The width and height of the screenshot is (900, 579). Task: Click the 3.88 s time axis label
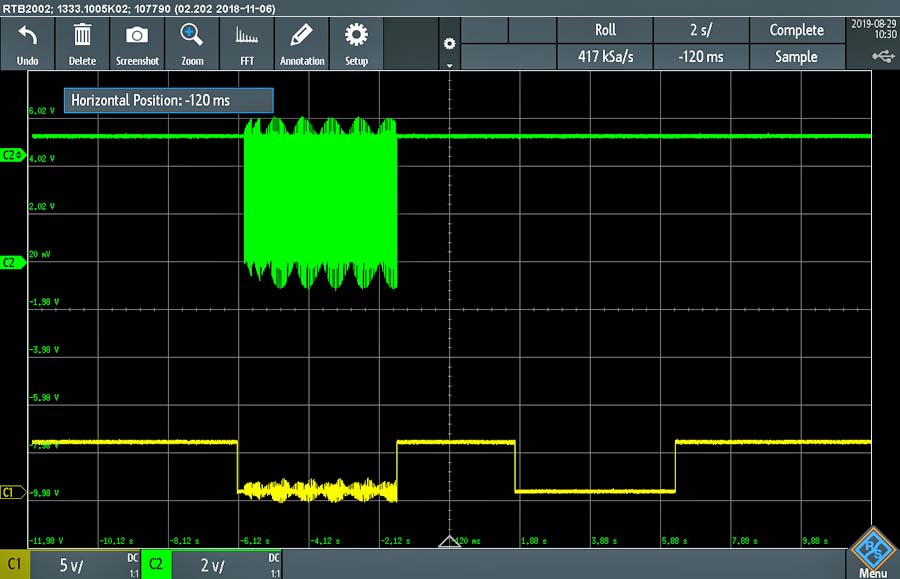pyautogui.click(x=604, y=541)
